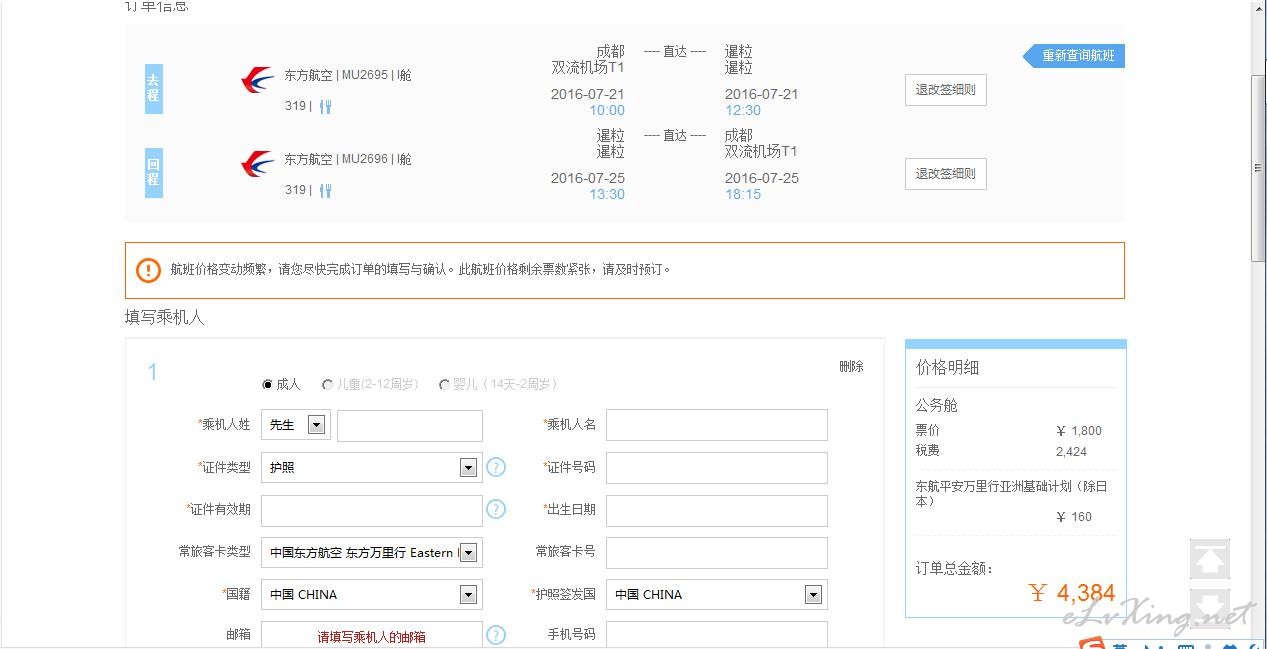Image resolution: width=1267 pixels, height=649 pixels.
Task: Open the 证件类型 dropdown showing 护照
Action: (371, 467)
